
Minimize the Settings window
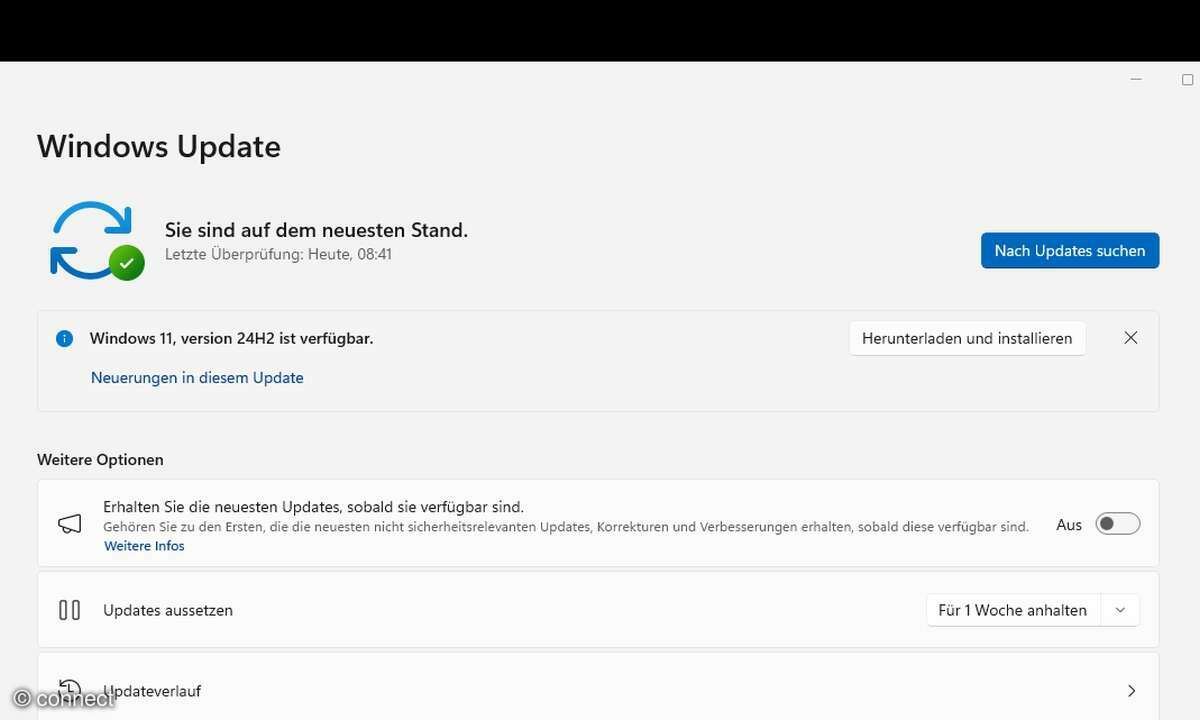(1136, 79)
